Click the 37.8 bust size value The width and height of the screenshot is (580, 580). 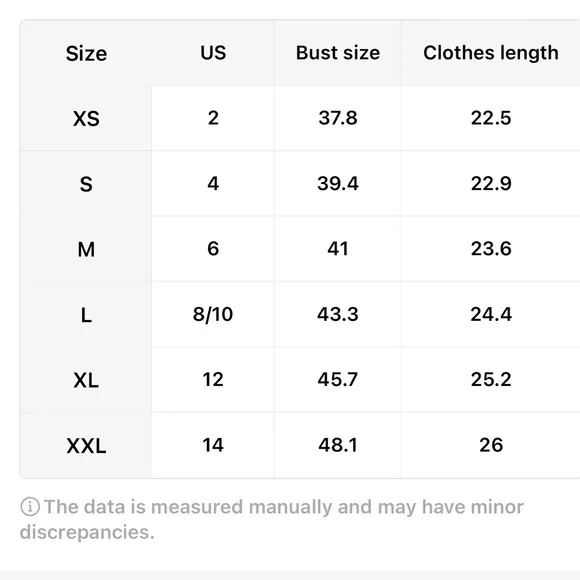(338, 118)
